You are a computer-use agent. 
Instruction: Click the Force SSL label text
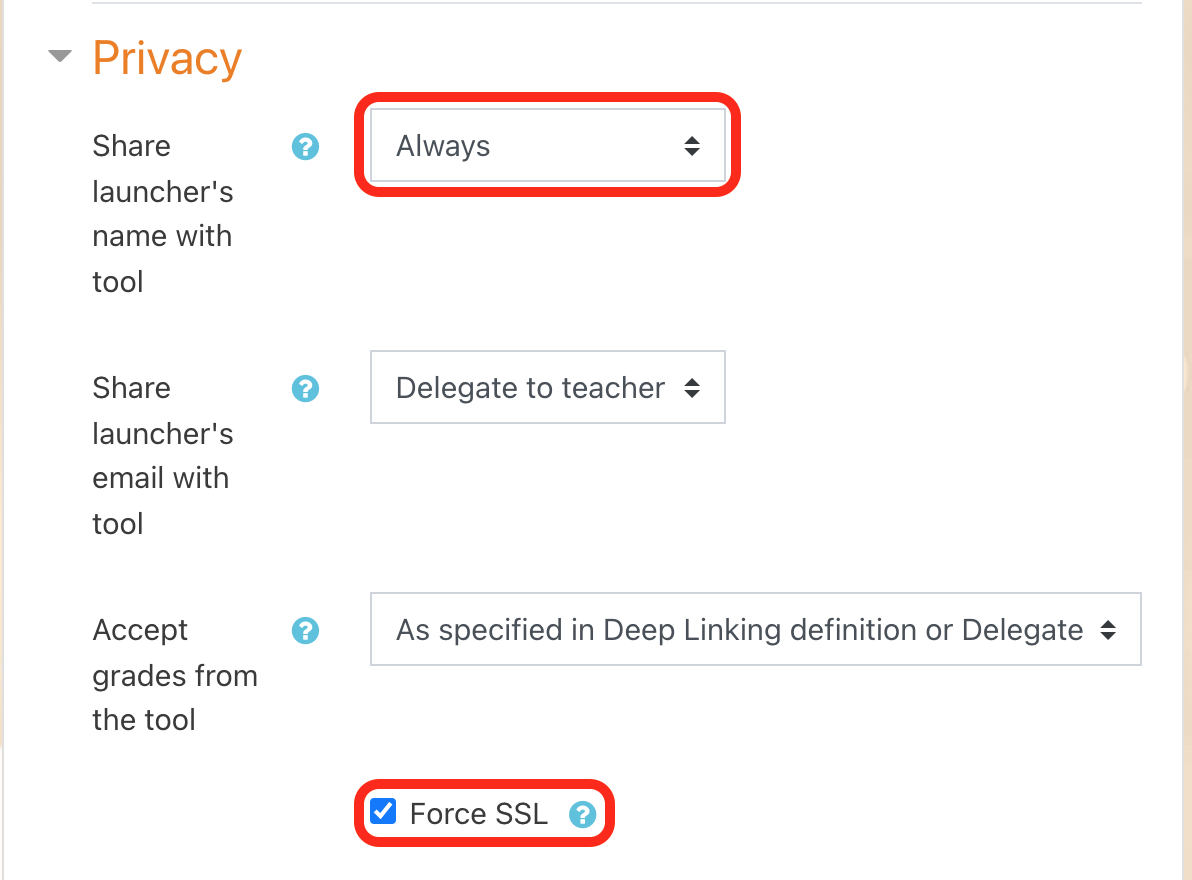[479, 814]
